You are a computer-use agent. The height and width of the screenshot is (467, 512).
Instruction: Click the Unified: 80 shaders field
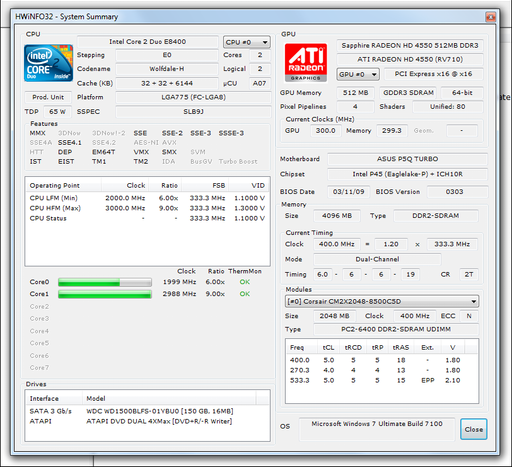tap(448, 107)
